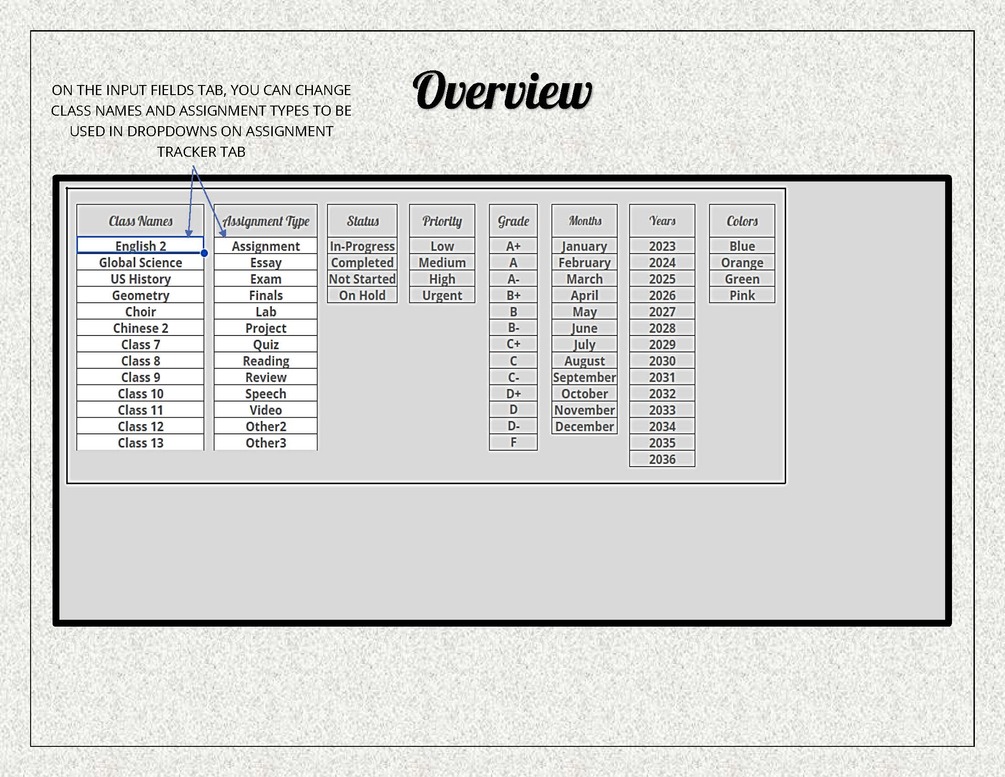Click the Orange color cell
Viewport: 1005px width, 777px height.
pos(742,262)
